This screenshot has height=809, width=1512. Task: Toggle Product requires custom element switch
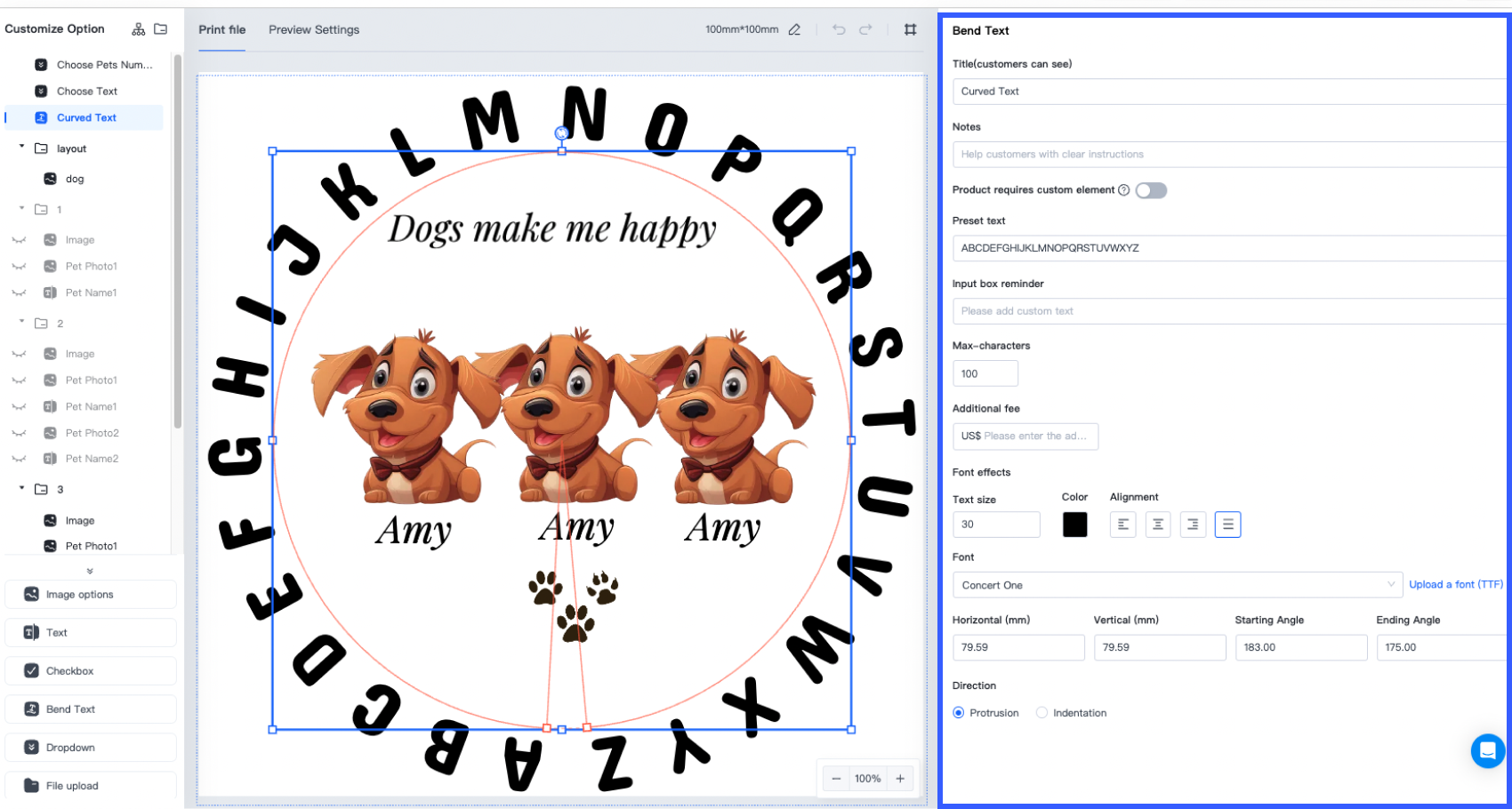(x=1151, y=190)
